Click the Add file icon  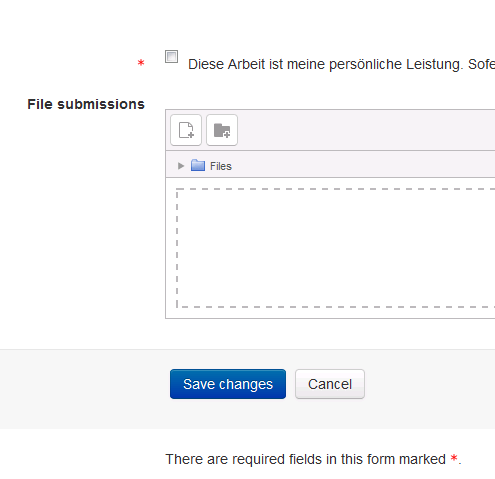[186, 130]
